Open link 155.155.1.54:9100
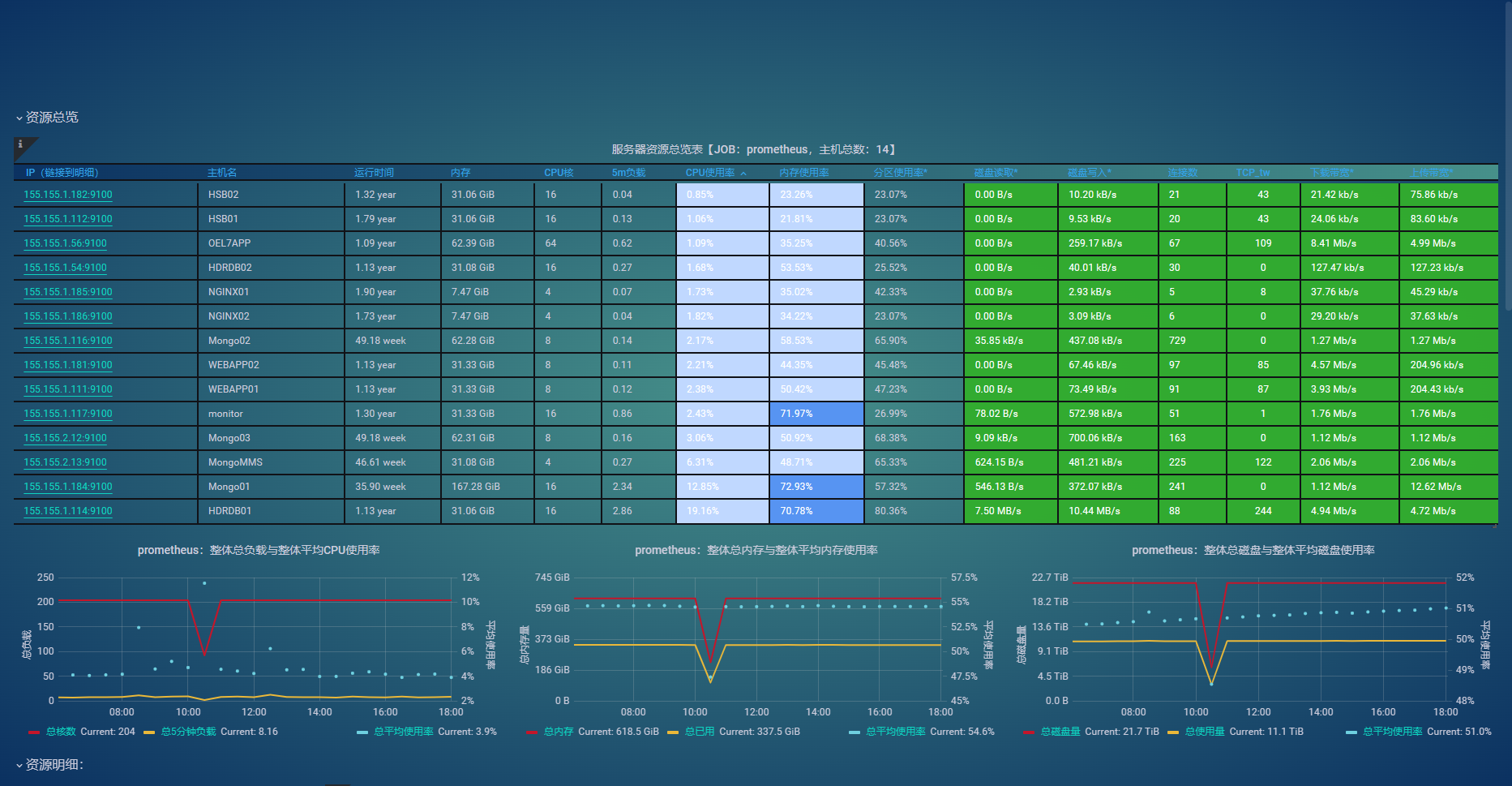Image resolution: width=1512 pixels, height=786 pixels. 65,268
